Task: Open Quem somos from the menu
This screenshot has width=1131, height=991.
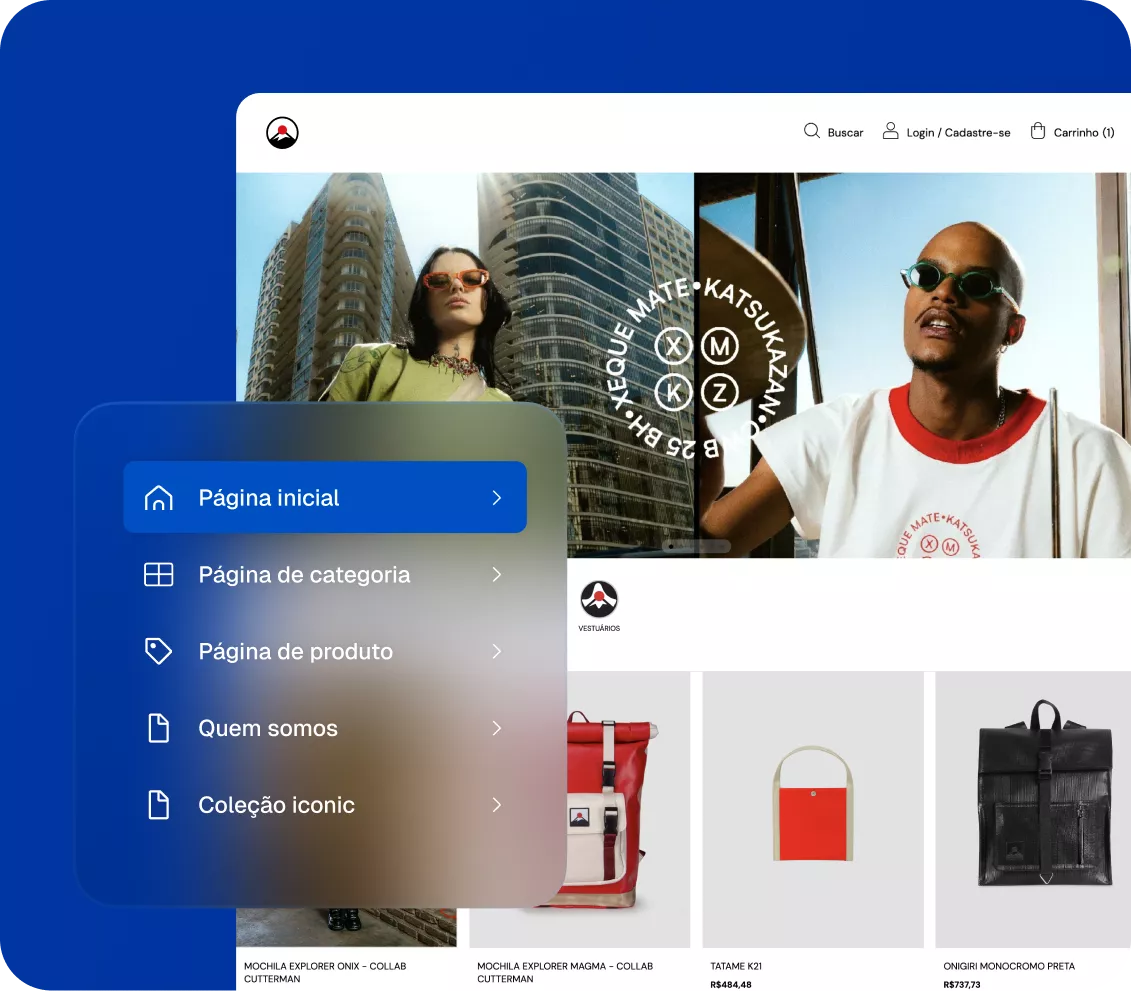Action: tap(268, 728)
